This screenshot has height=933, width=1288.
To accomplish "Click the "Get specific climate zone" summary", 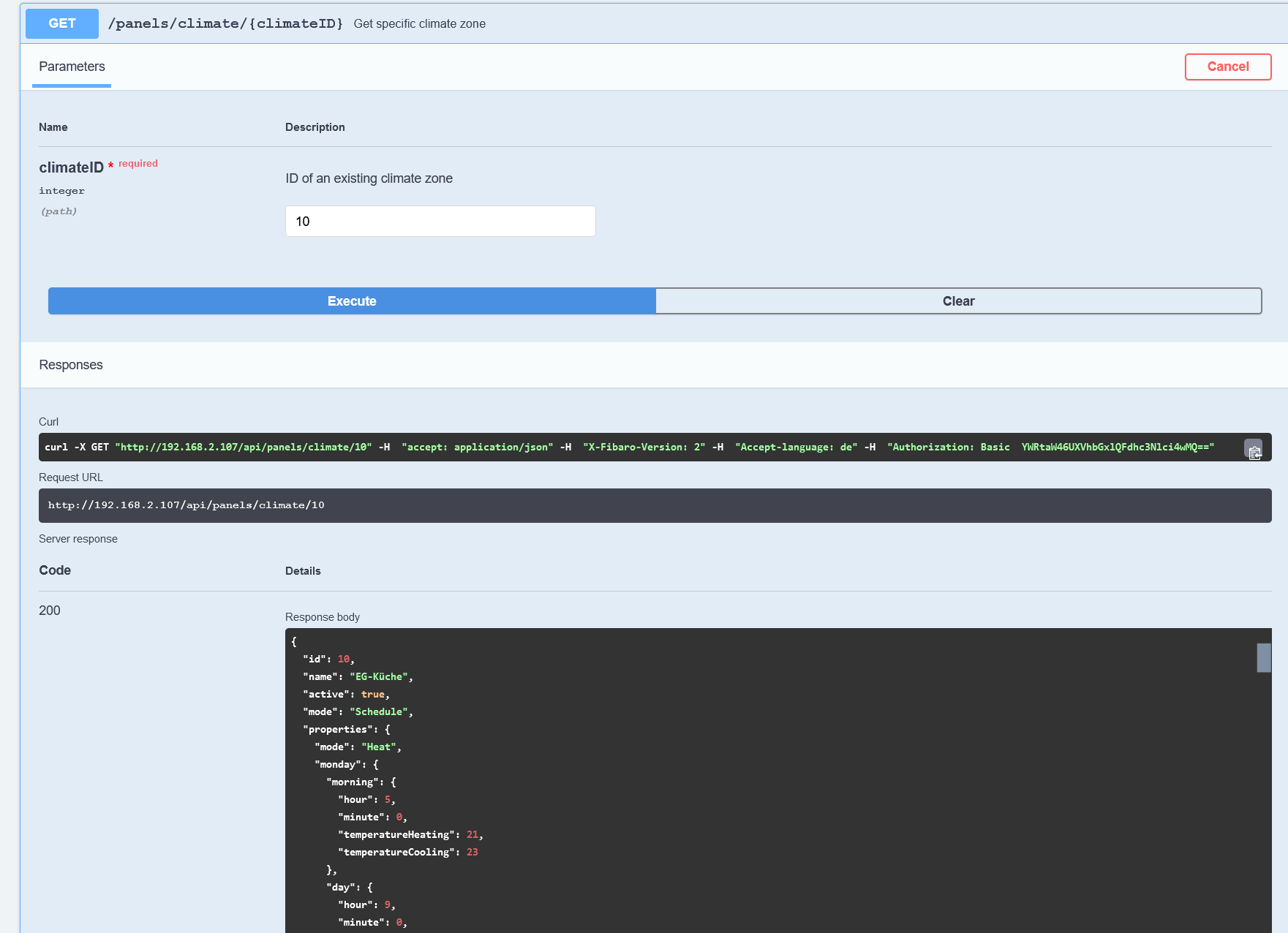I will (419, 23).
